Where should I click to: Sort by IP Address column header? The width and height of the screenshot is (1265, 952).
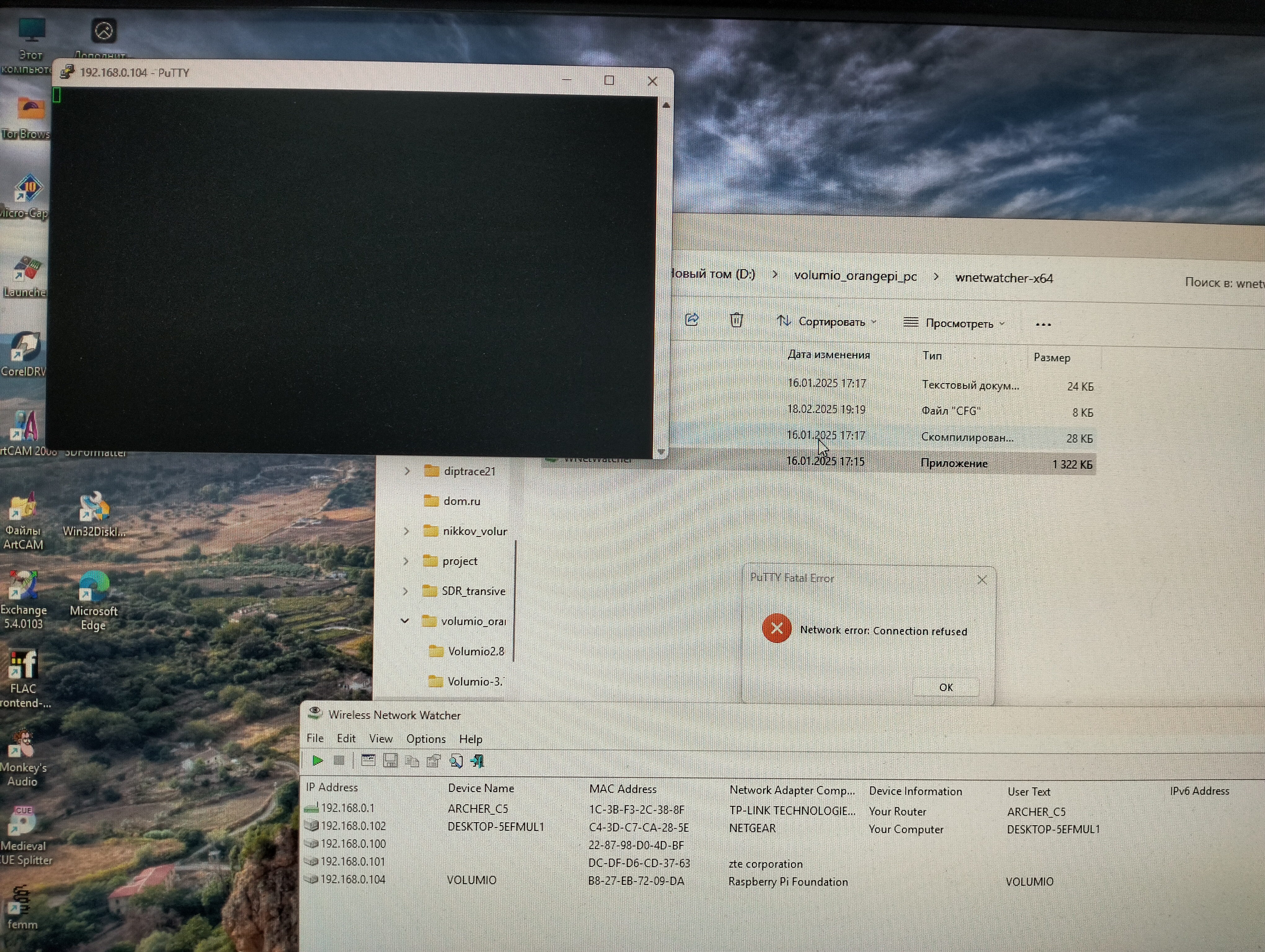[x=332, y=787]
